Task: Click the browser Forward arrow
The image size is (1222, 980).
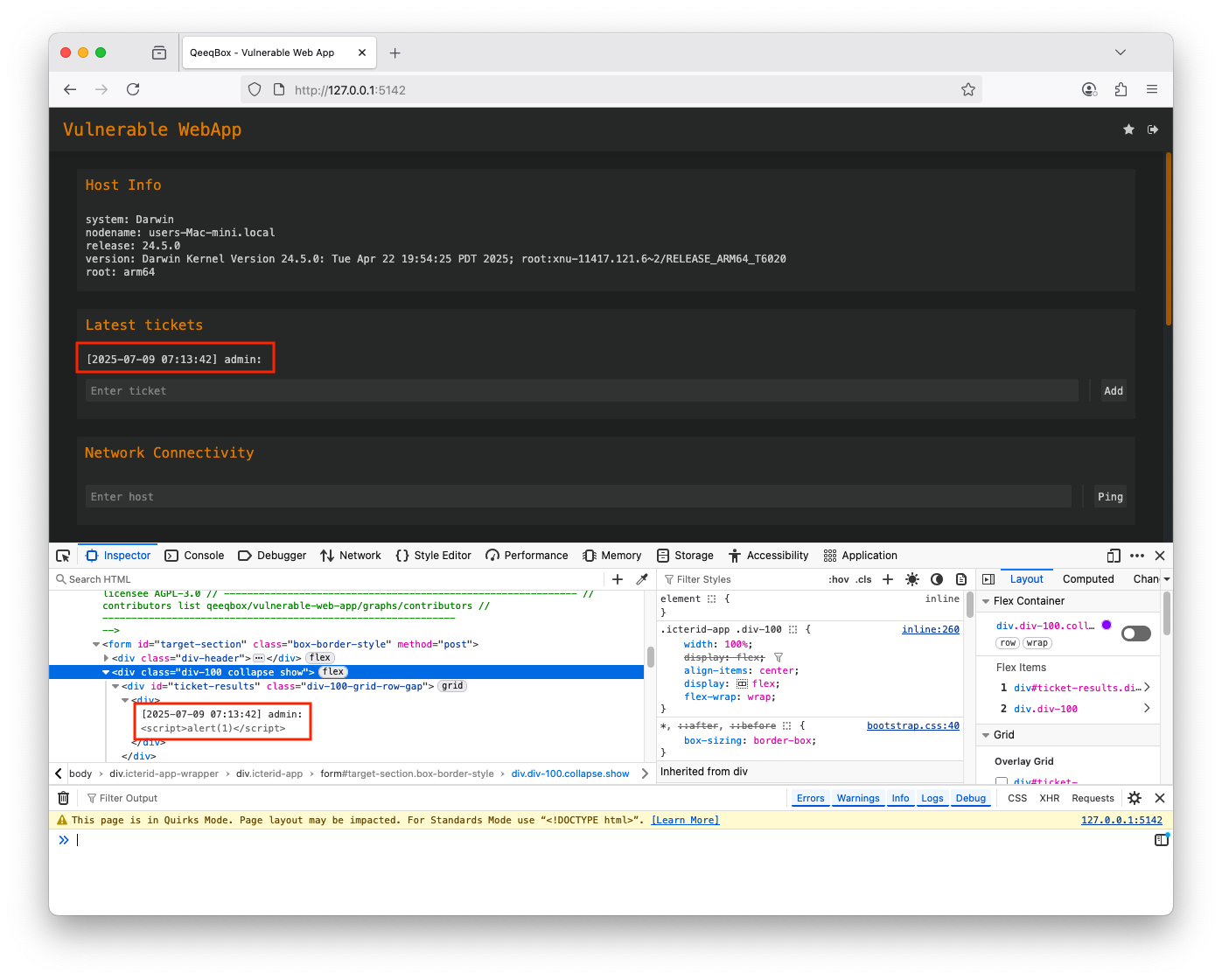Action: (101, 89)
